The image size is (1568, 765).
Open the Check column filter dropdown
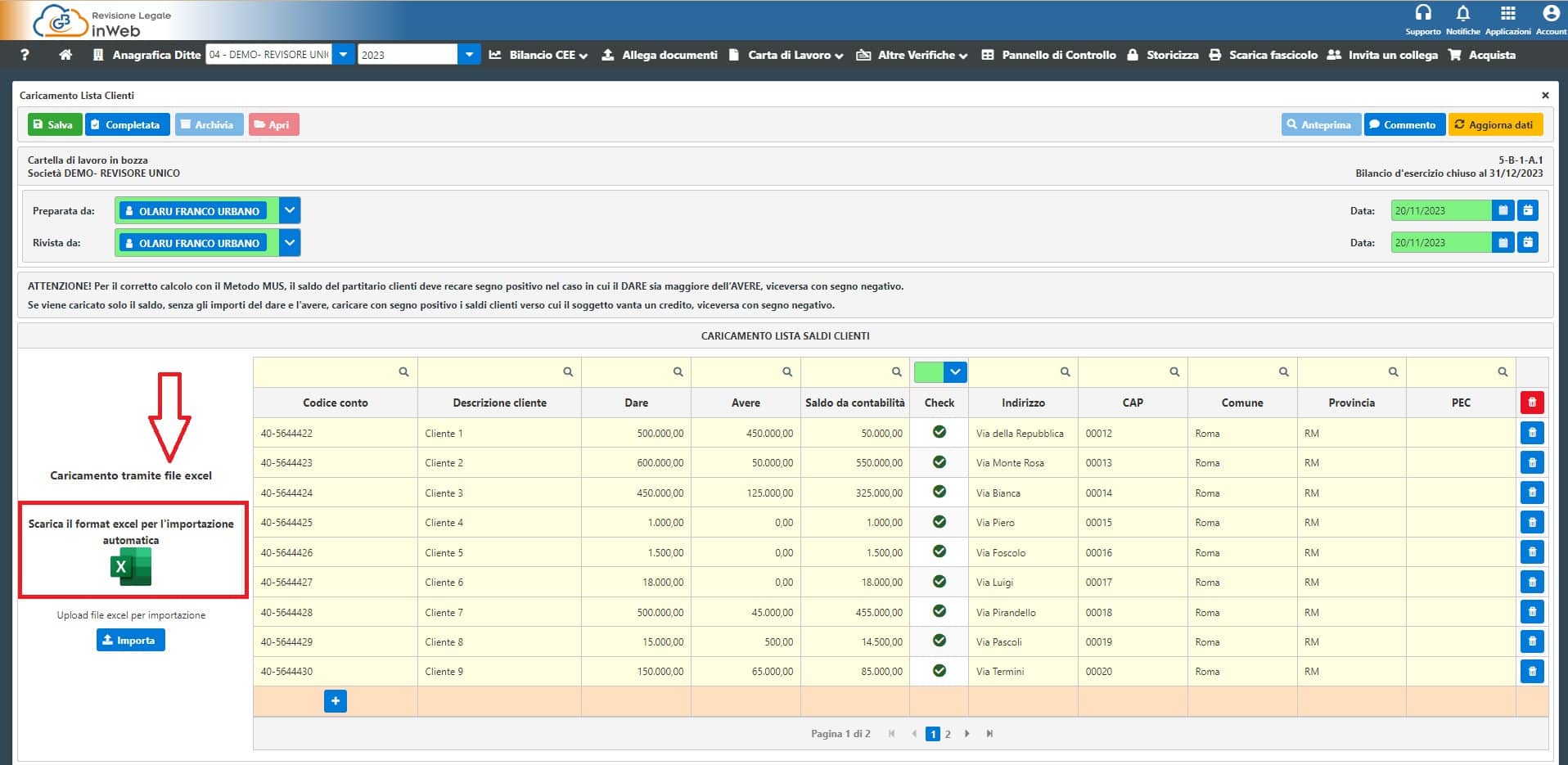pyautogui.click(x=955, y=371)
